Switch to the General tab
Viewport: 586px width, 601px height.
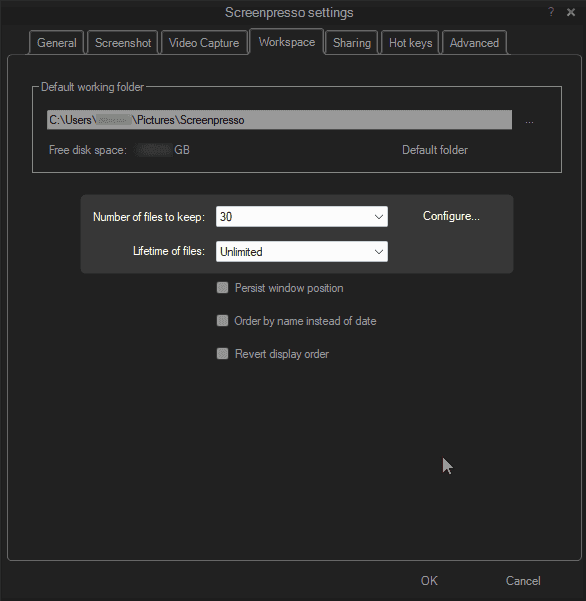point(56,43)
